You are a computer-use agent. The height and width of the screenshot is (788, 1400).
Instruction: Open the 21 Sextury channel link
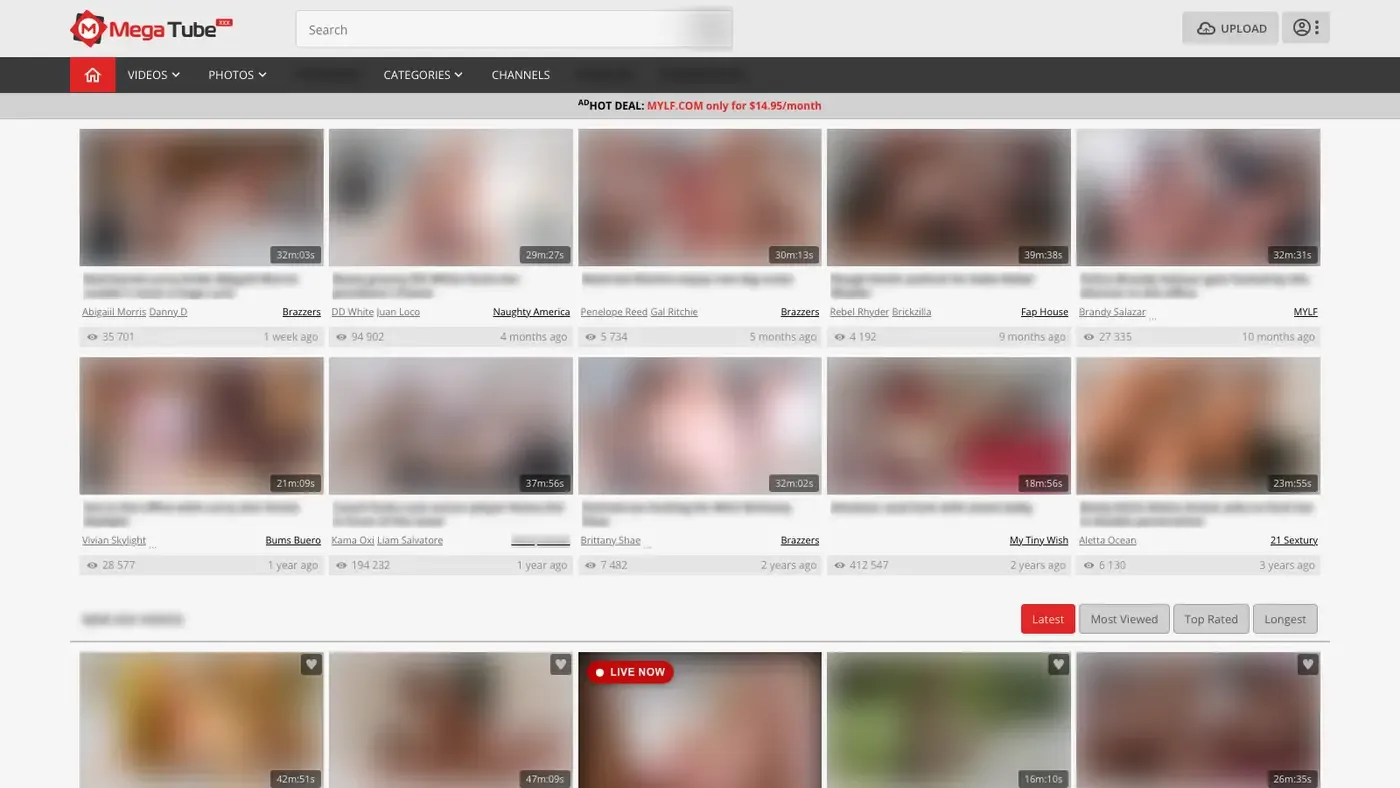1294,540
